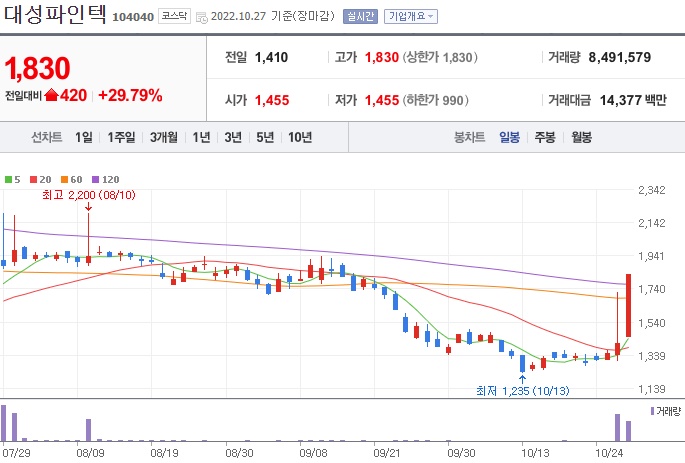Screen dimensions: 685x463
Task: Switch to 주봉 weekly candles
Action: (x=545, y=138)
